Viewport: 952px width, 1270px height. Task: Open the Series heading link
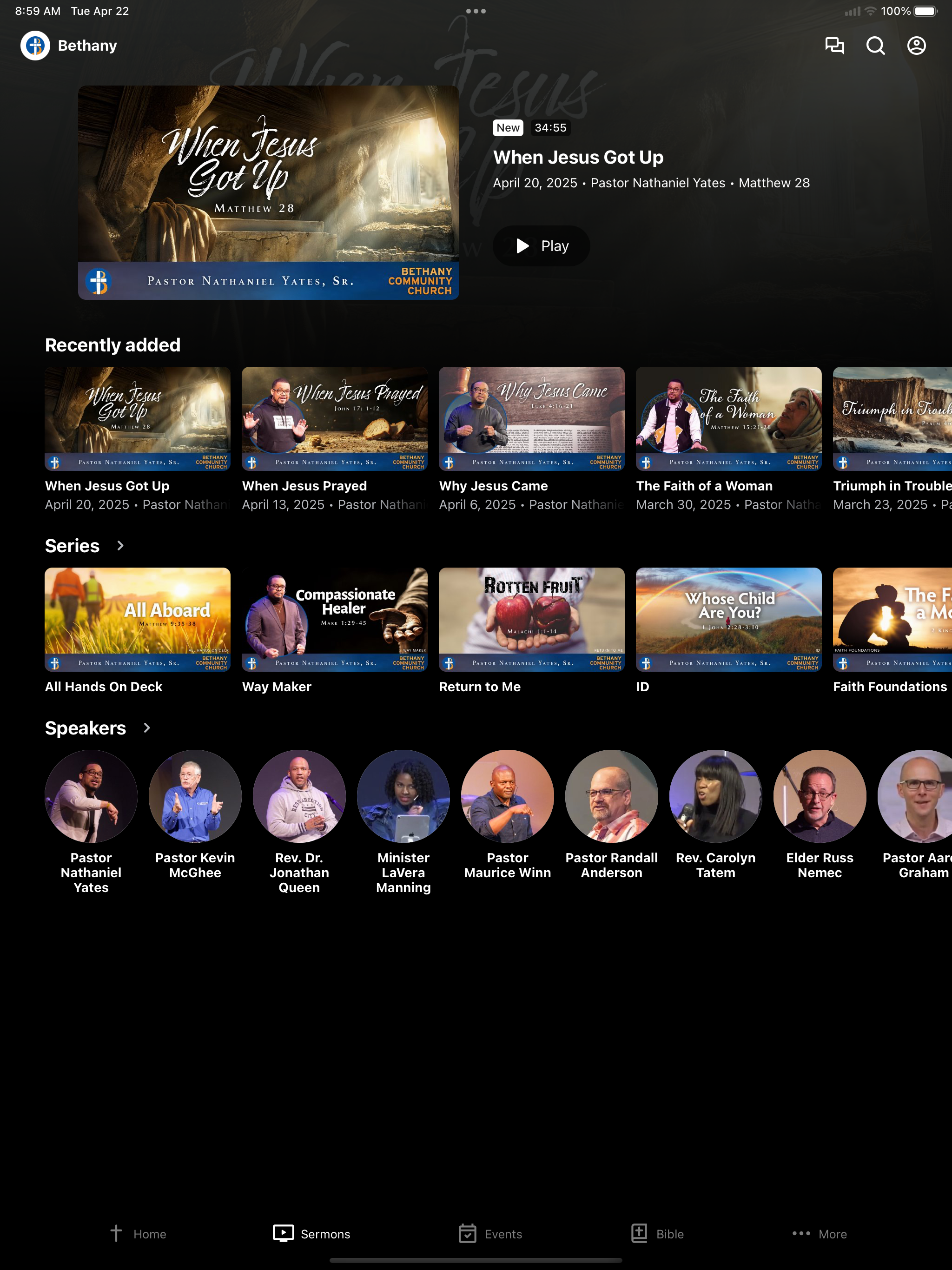[x=73, y=545]
